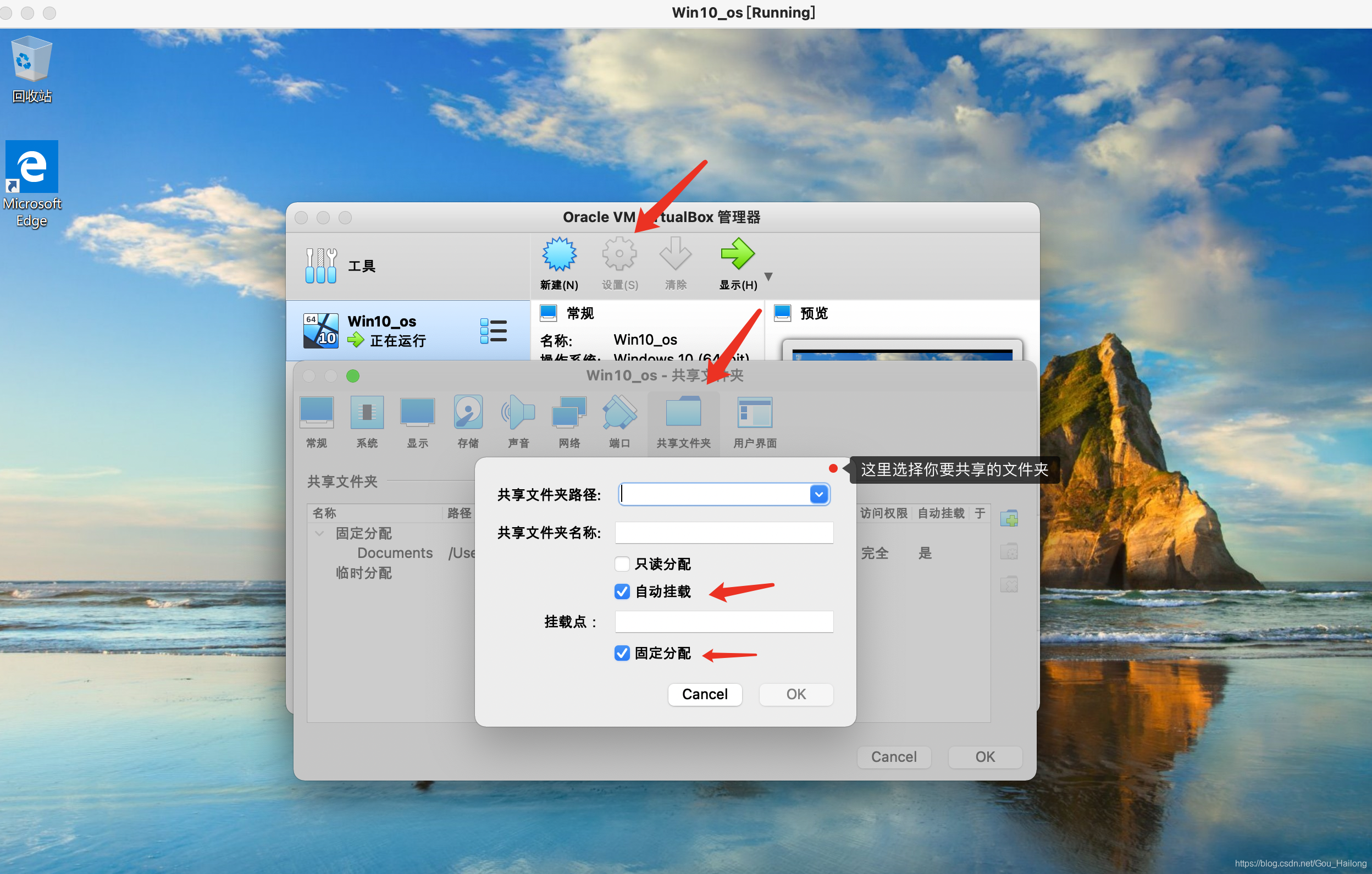The width and height of the screenshot is (1372, 874).
Task: Open the Win10_os machine menu list icon
Action: 494,331
